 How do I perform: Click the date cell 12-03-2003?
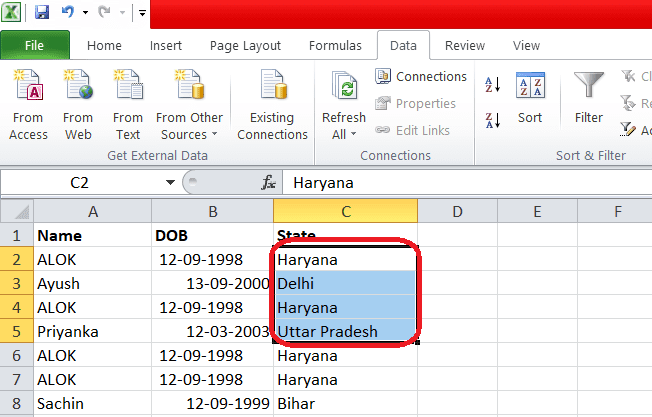pos(212,331)
